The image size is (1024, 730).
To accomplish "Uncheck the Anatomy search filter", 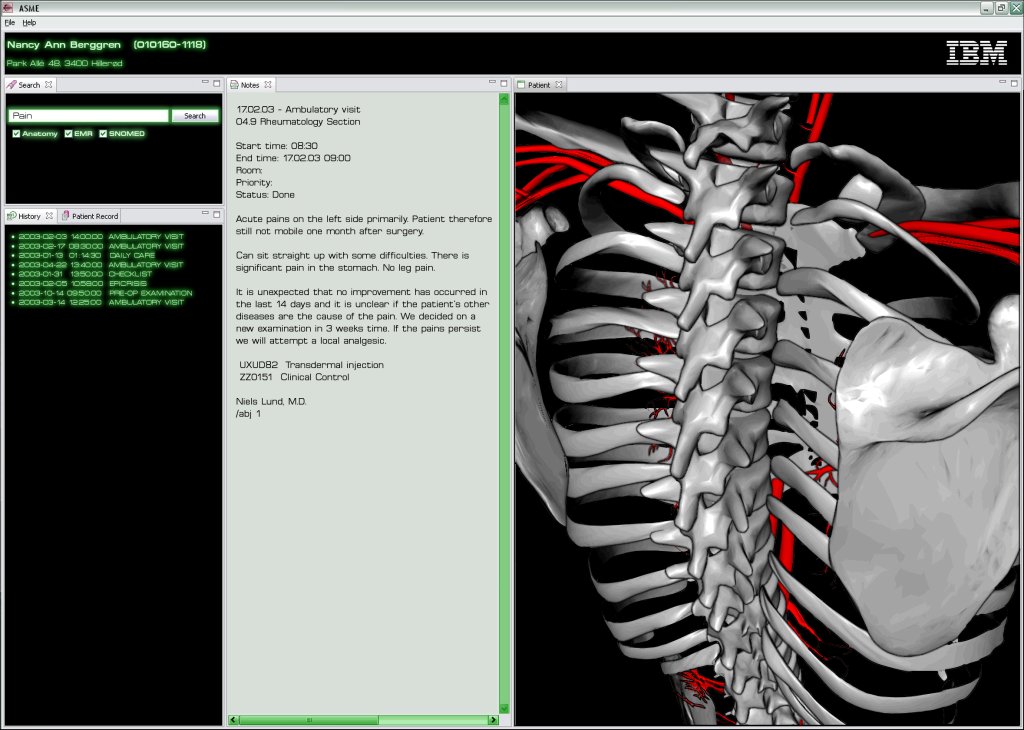I will (16, 134).
